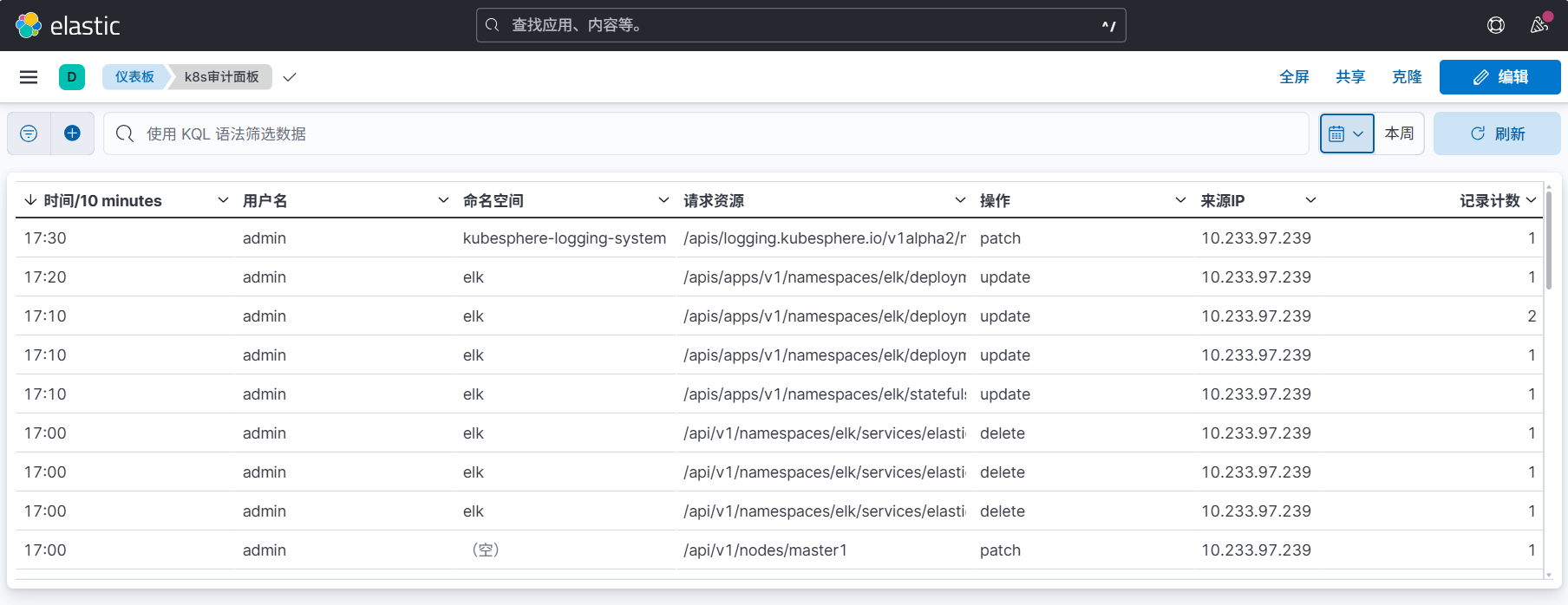Click the 仪表板 breadcrumb
This screenshot has height=605, width=1568.
click(134, 77)
